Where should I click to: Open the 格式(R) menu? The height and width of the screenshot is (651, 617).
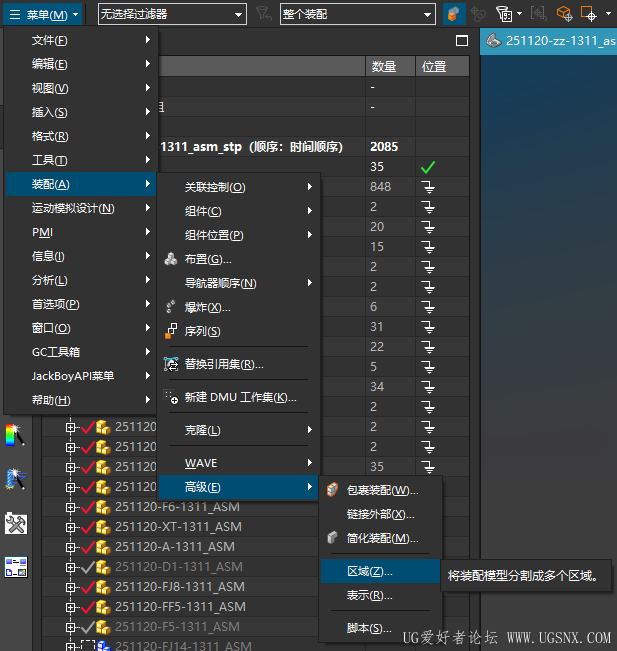[x=81, y=136]
